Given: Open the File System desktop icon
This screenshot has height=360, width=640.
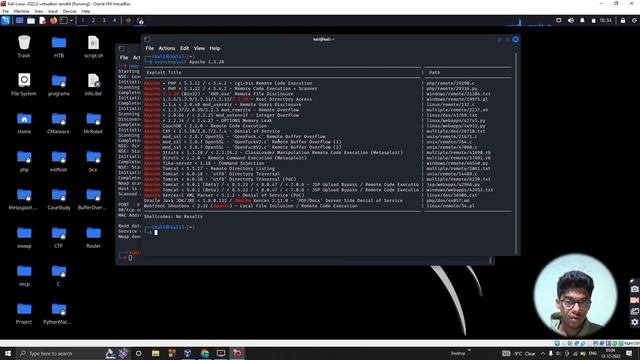Looking at the screenshot, I should coord(24,84).
